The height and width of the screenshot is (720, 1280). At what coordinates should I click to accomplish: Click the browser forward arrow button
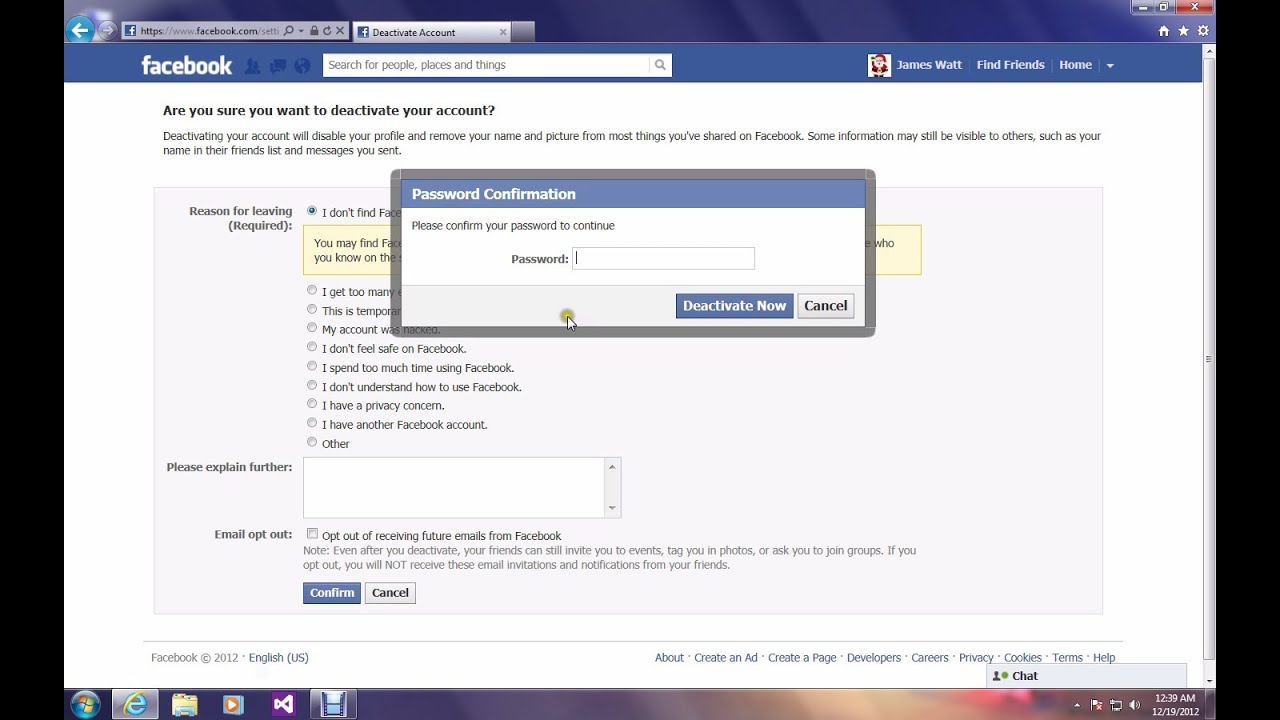point(107,30)
